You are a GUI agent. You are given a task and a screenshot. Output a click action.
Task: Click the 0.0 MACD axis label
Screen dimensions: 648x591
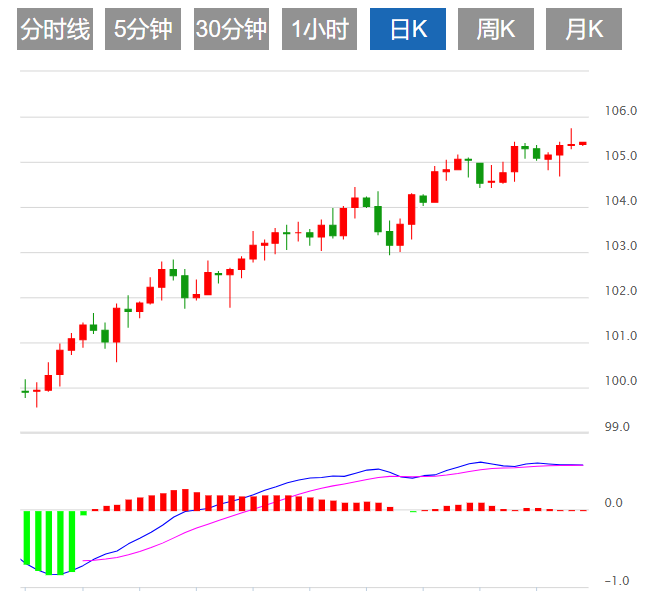(614, 504)
